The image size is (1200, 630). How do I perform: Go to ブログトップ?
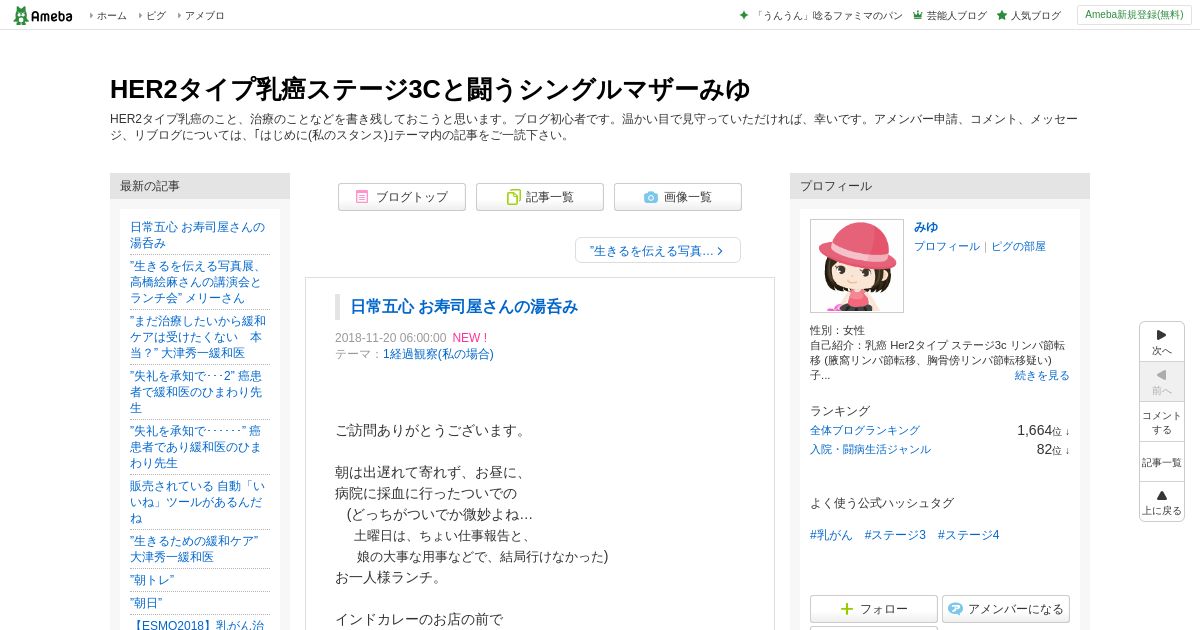[x=402, y=197]
